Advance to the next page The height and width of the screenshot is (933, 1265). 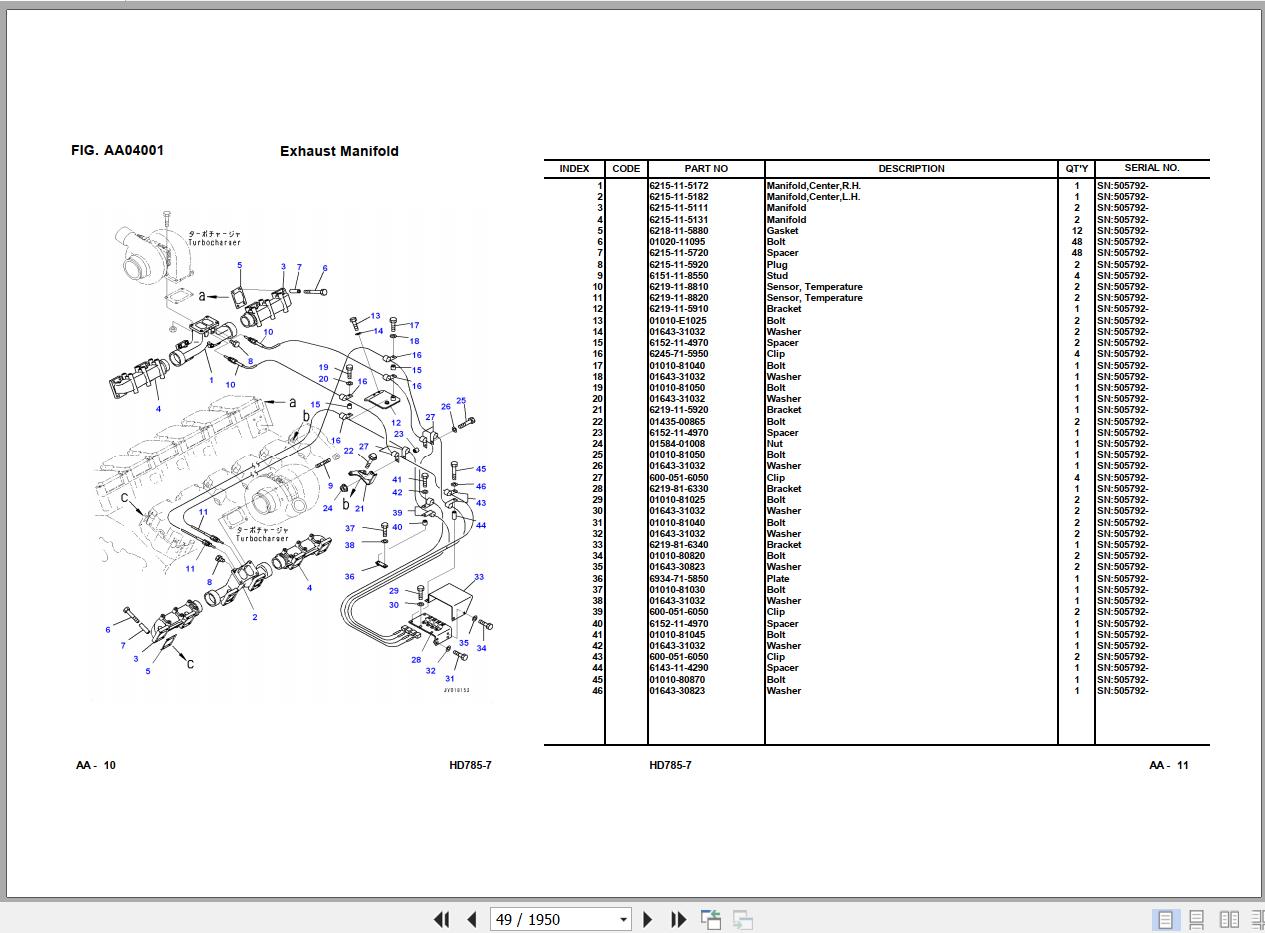click(647, 919)
